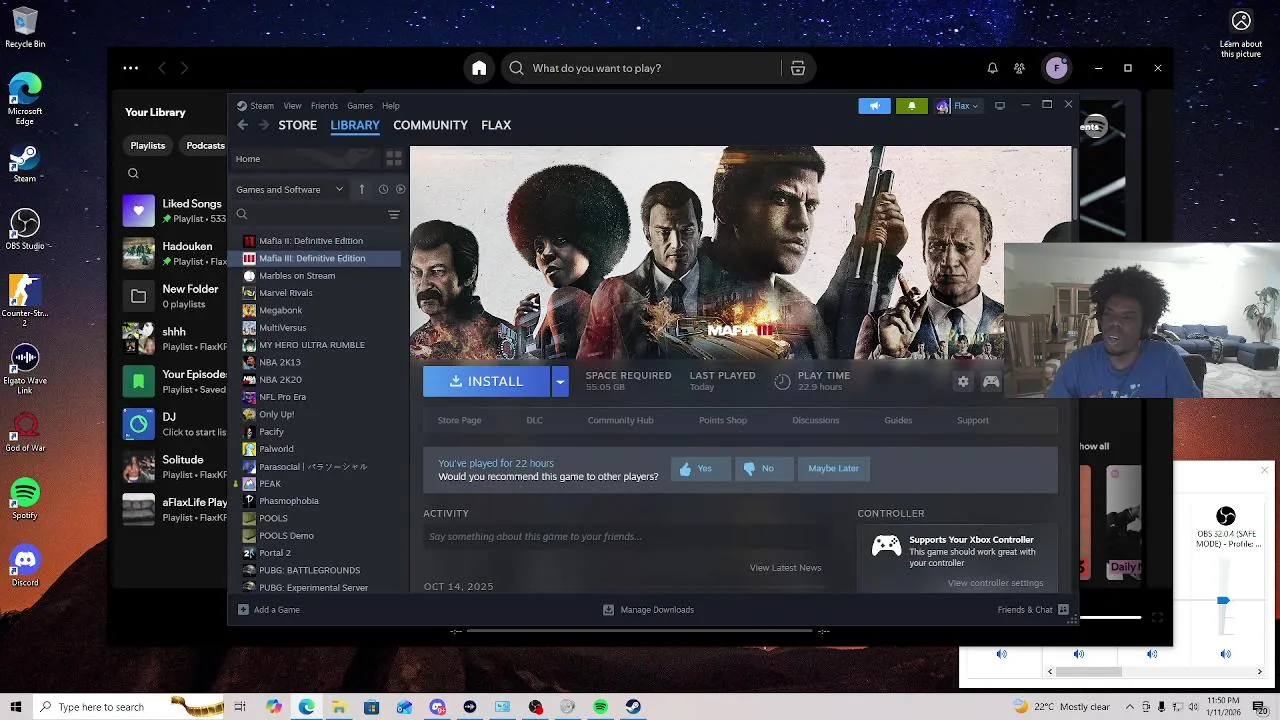
Task: Click the library search field
Action: [310, 215]
